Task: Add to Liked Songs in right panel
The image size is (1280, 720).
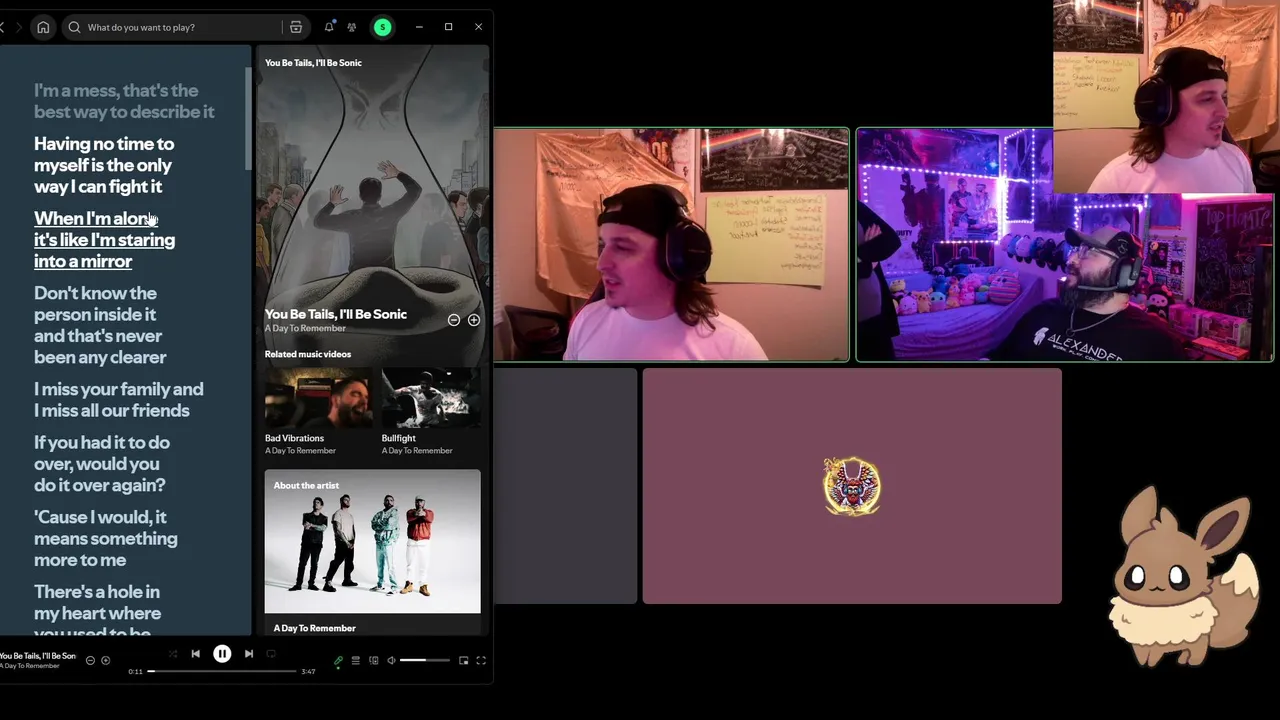Action: 474,320
